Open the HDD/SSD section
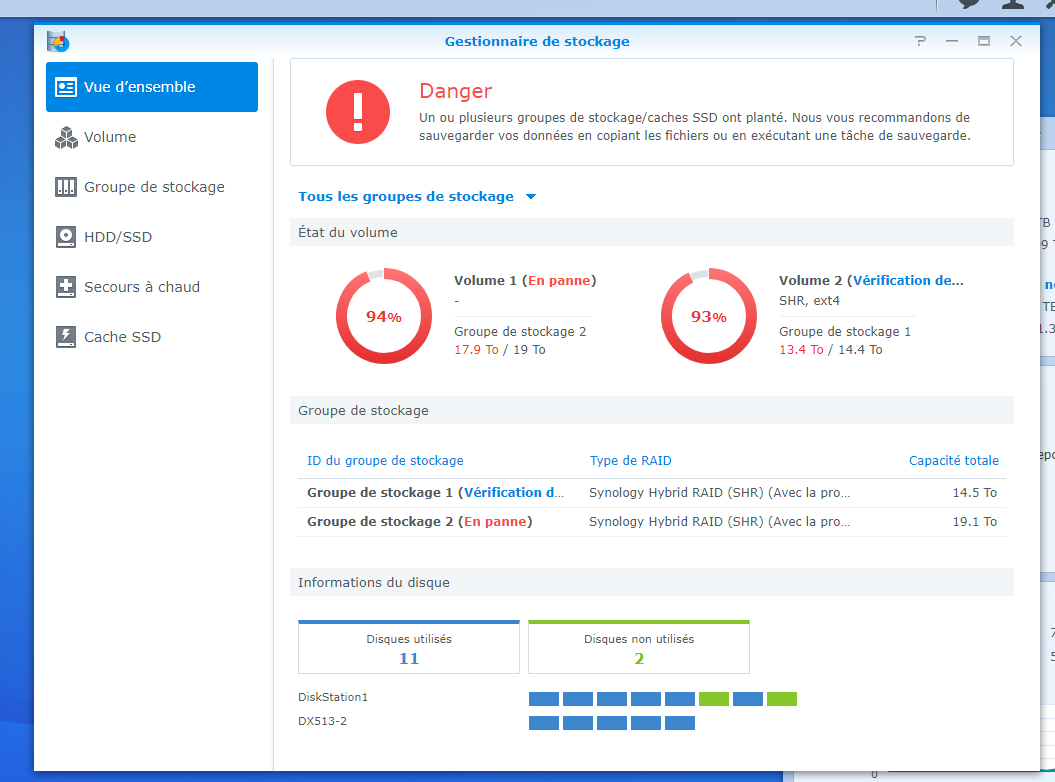This screenshot has height=782, width=1055. [152, 237]
